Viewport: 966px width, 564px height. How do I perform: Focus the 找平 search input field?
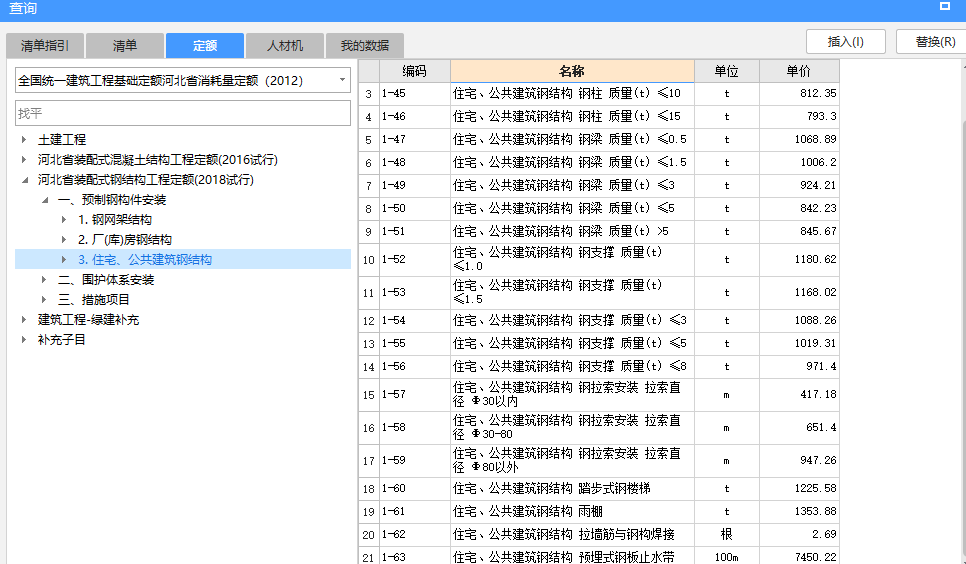point(183,113)
